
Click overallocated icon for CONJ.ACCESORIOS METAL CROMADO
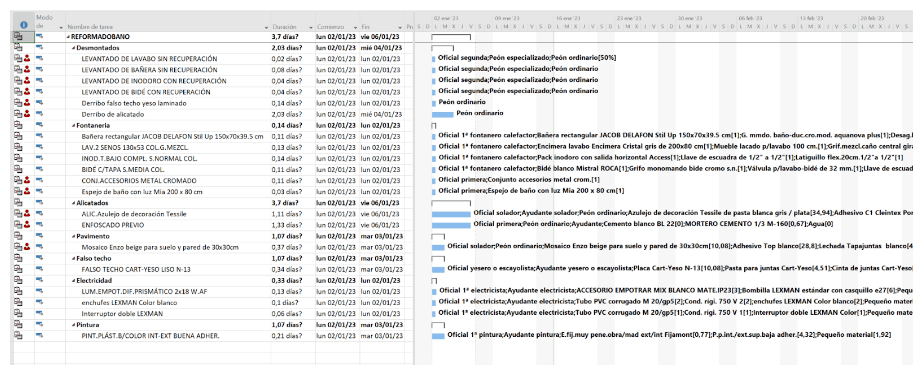pos(27,180)
